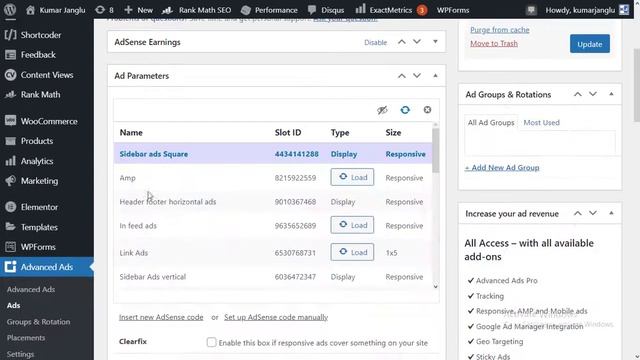Toggle hidden ad units visibility icon
Viewport: 640px width, 360px height.
[x=382, y=110]
